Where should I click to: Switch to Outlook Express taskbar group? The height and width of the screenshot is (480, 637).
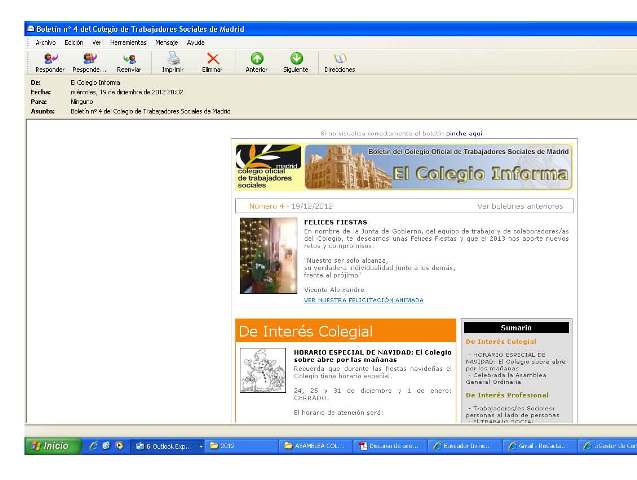tap(166, 446)
